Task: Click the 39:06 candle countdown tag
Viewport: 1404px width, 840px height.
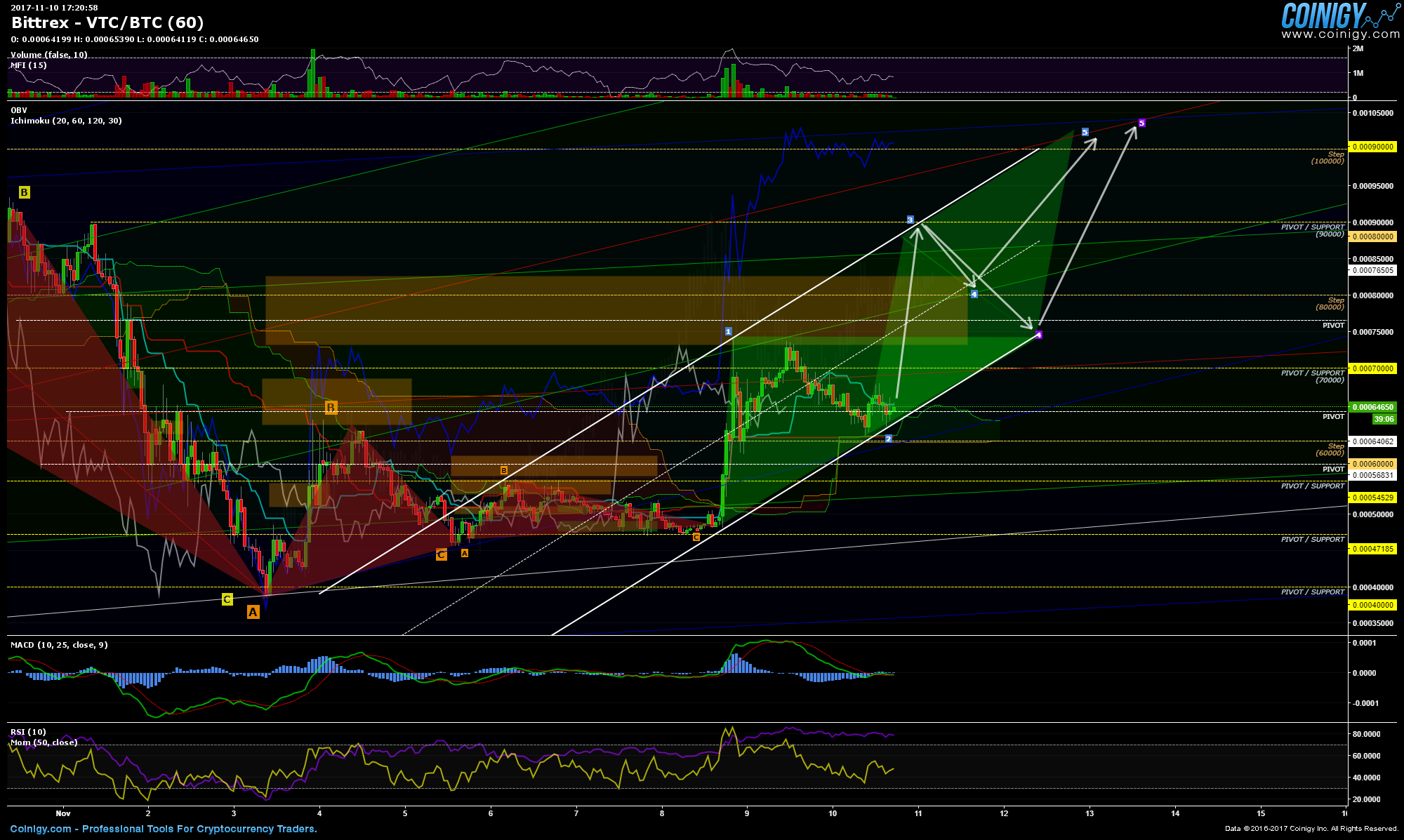Action: point(1384,419)
